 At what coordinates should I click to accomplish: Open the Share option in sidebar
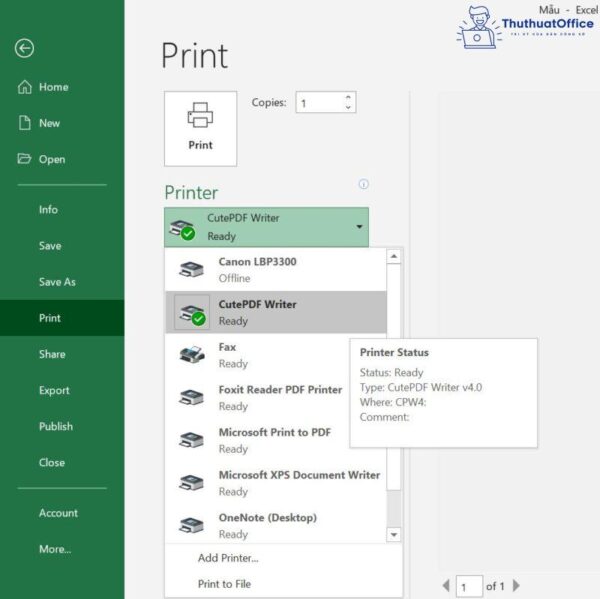(x=52, y=354)
